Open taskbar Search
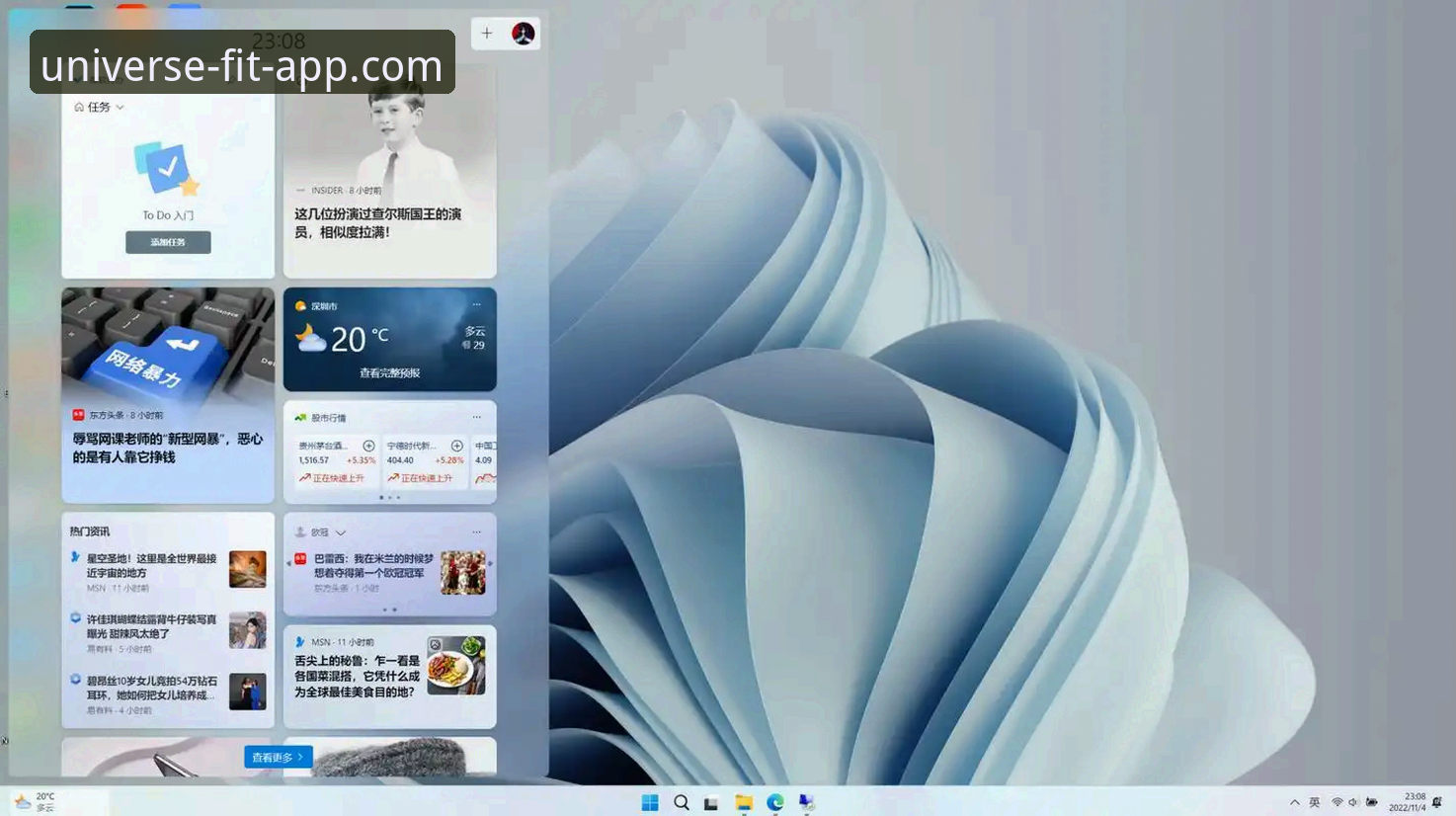Screen dimensions: 1456x816 tap(682, 802)
